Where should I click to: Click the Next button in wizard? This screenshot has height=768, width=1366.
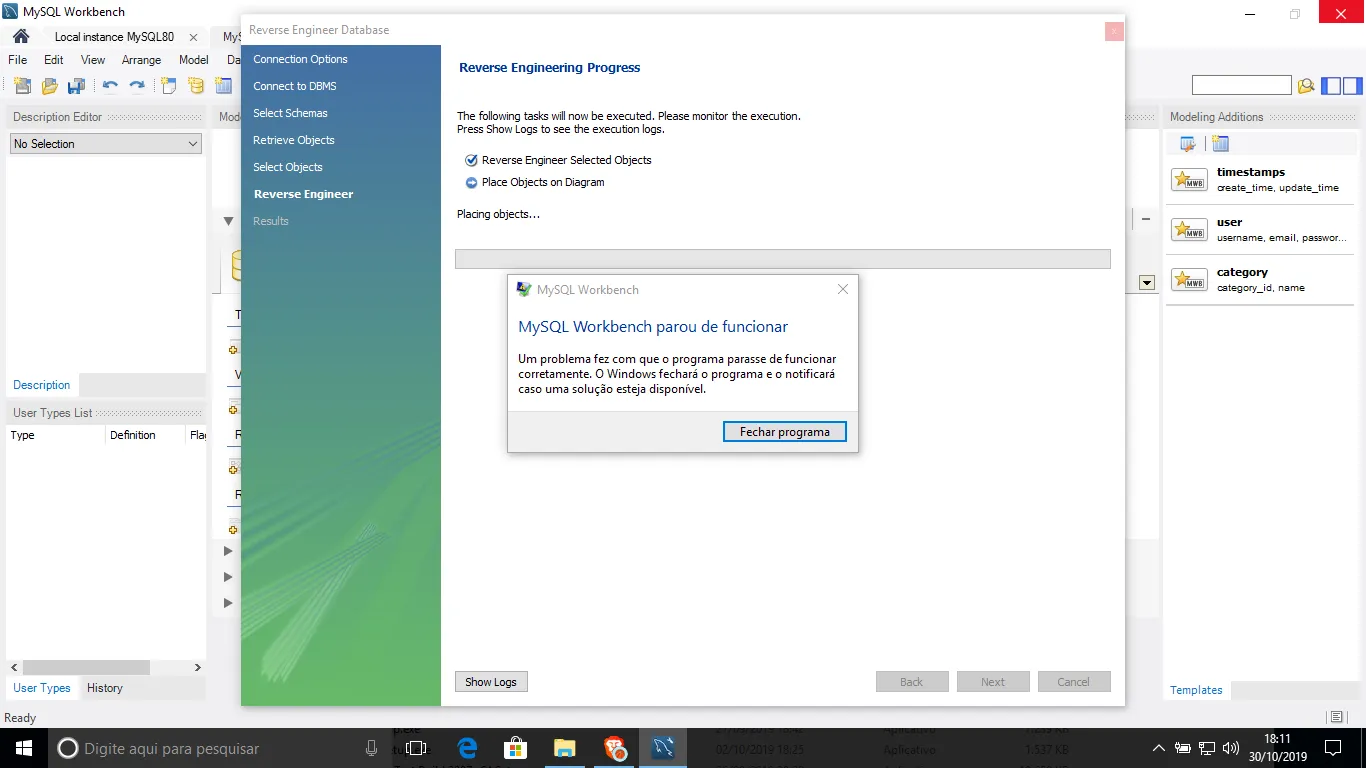[993, 682]
